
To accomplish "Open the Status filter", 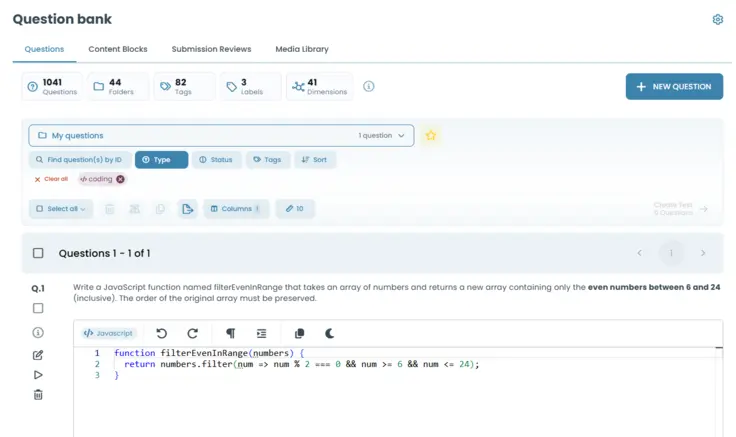I will pos(216,160).
